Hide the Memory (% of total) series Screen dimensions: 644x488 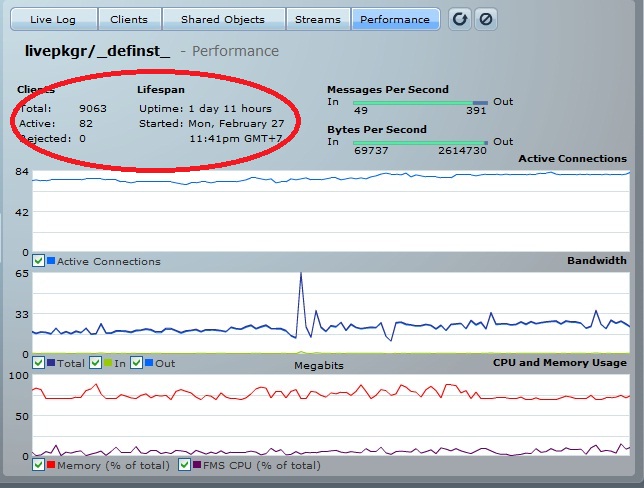point(38,465)
